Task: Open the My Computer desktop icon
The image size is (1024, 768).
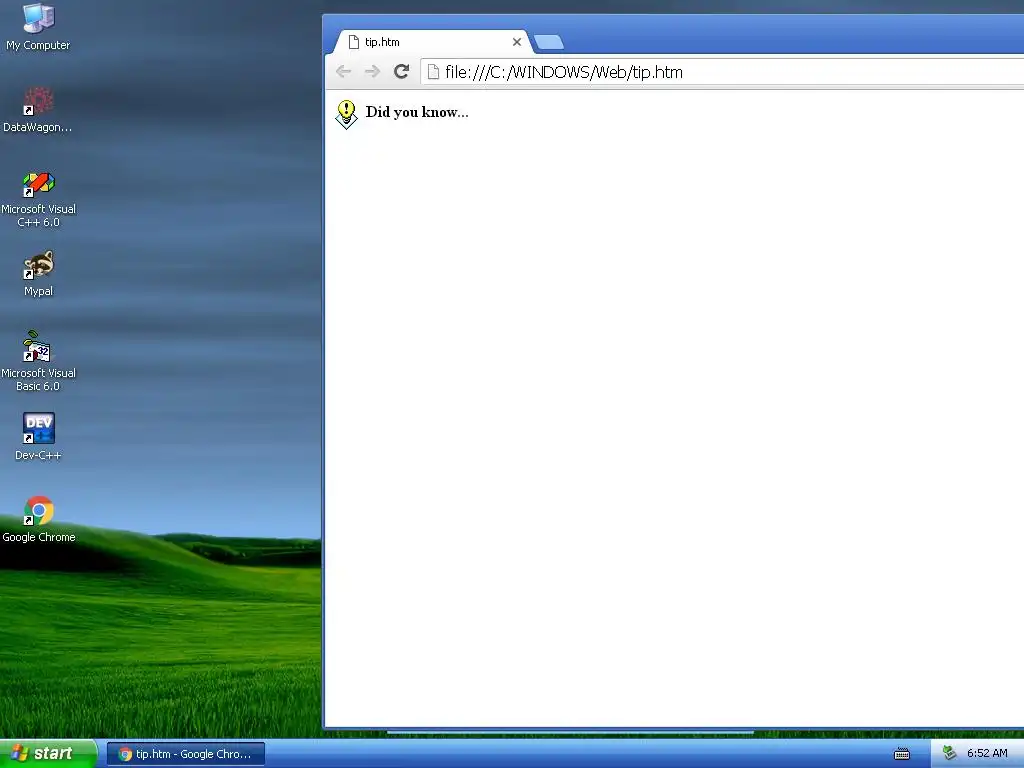Action: 38,26
